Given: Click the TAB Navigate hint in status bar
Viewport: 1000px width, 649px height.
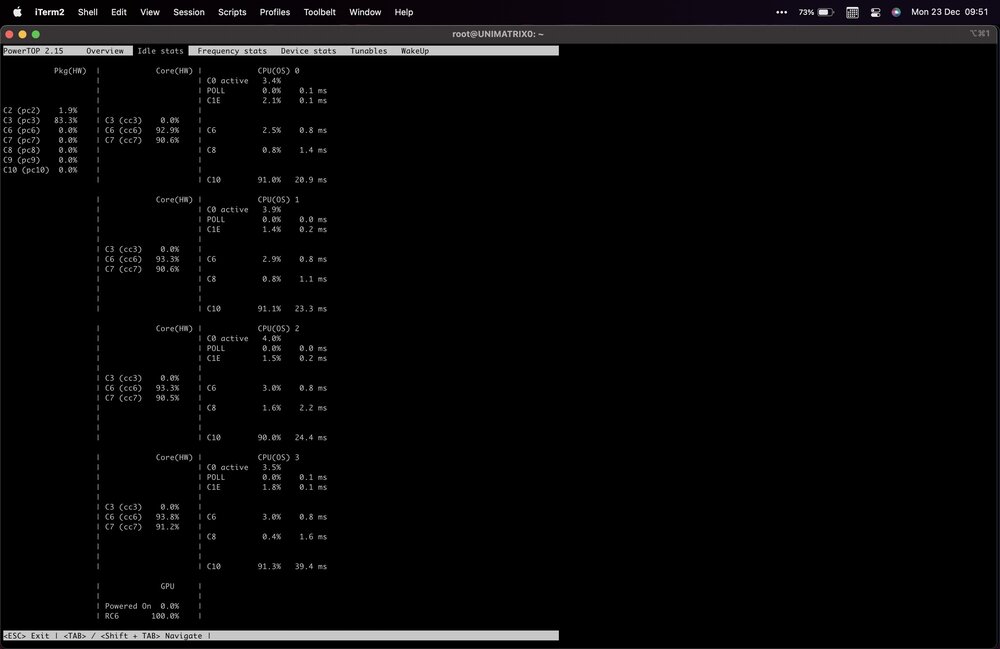Looking at the screenshot, I should click(x=133, y=636).
